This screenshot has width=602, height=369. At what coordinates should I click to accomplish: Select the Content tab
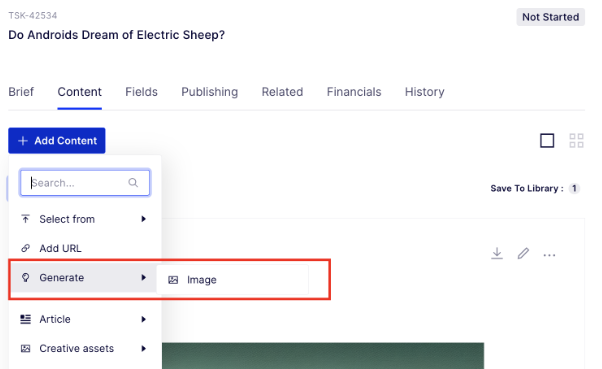[79, 92]
